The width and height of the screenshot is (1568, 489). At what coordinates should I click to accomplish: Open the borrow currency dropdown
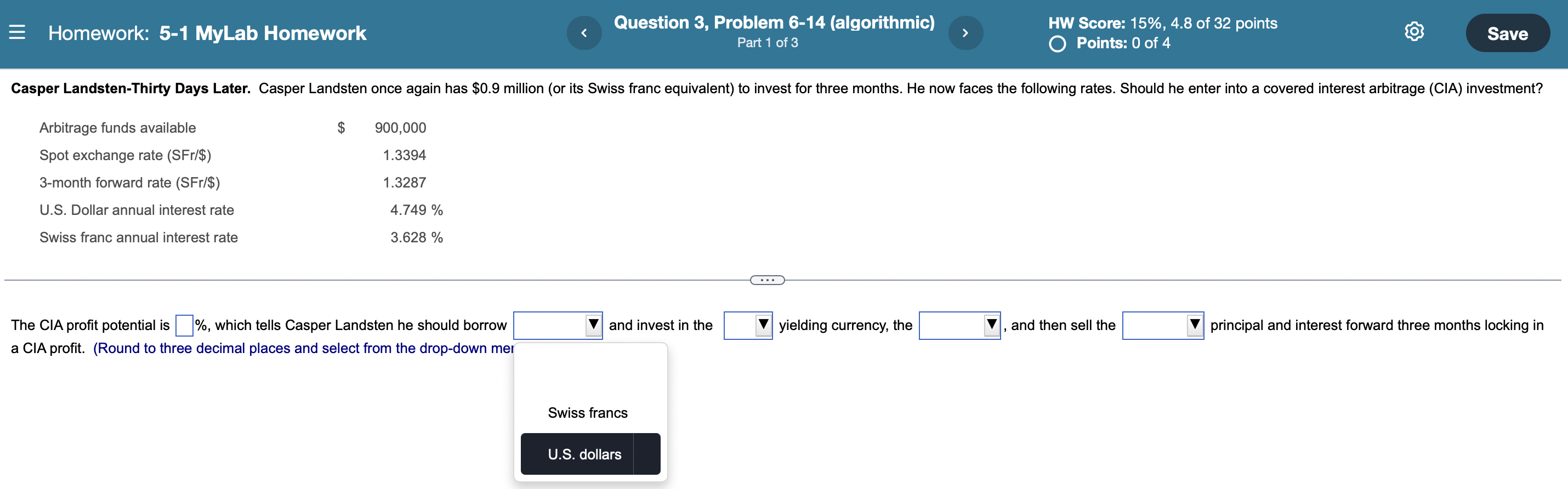pyautogui.click(x=558, y=325)
